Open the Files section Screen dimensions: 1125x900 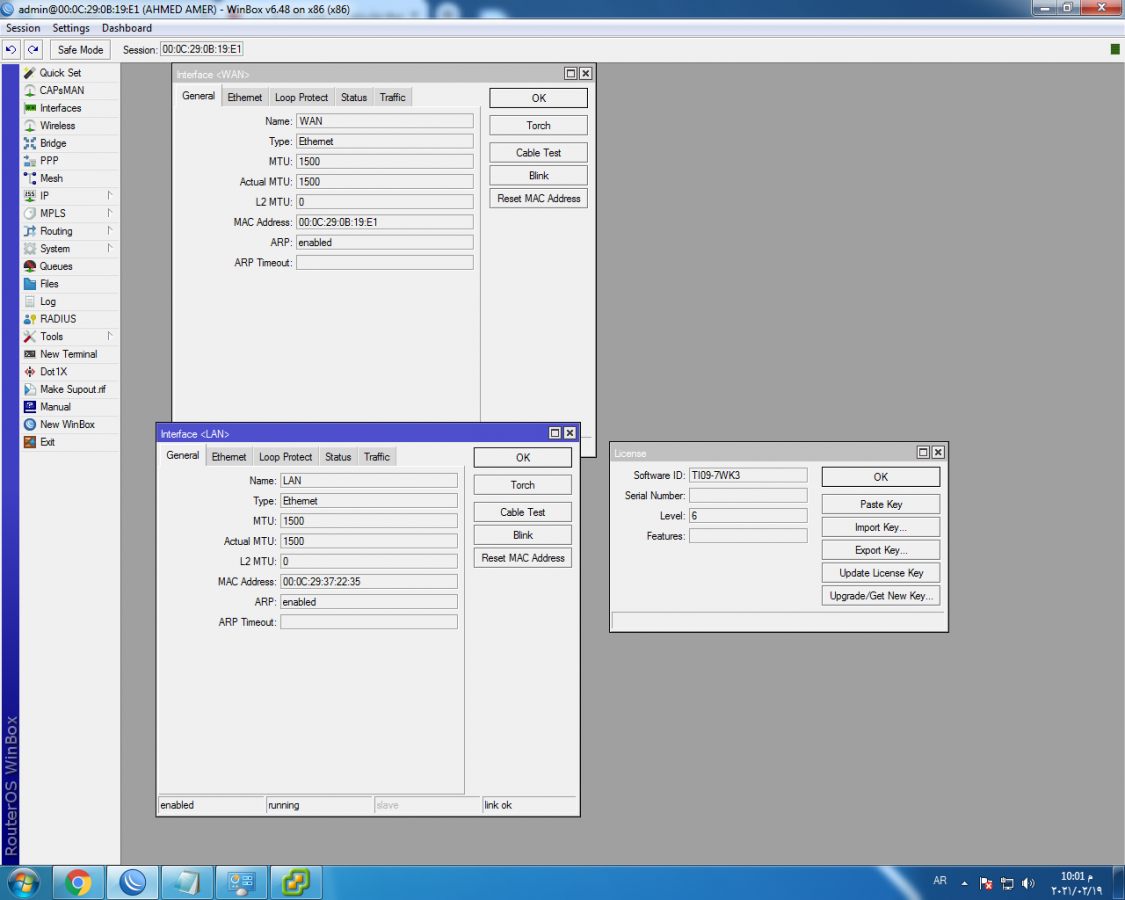[49, 284]
